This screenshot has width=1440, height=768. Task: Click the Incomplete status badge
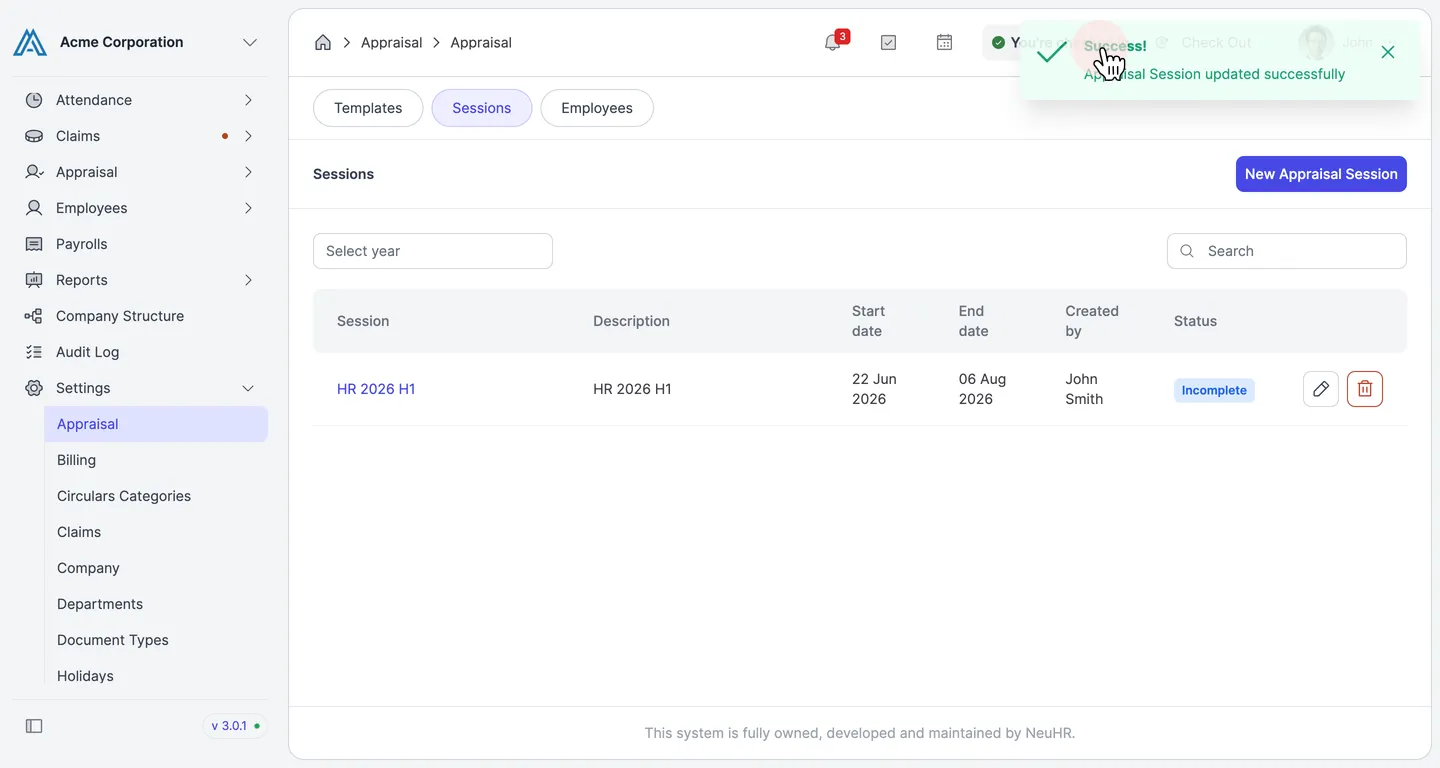1214,390
